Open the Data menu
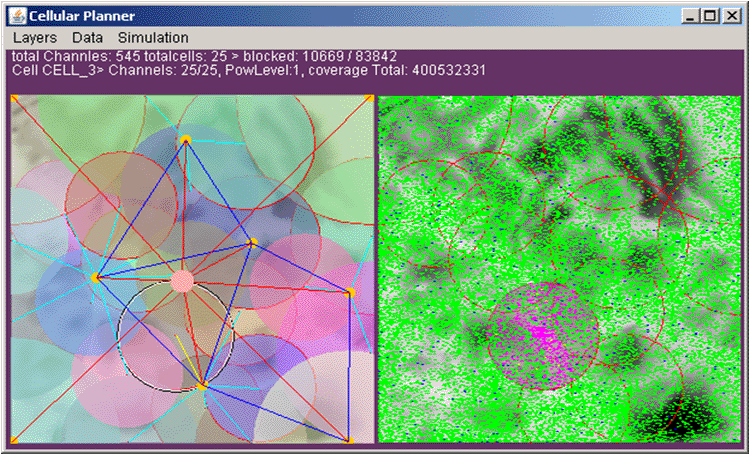The height and width of the screenshot is (455, 750). tap(88, 38)
